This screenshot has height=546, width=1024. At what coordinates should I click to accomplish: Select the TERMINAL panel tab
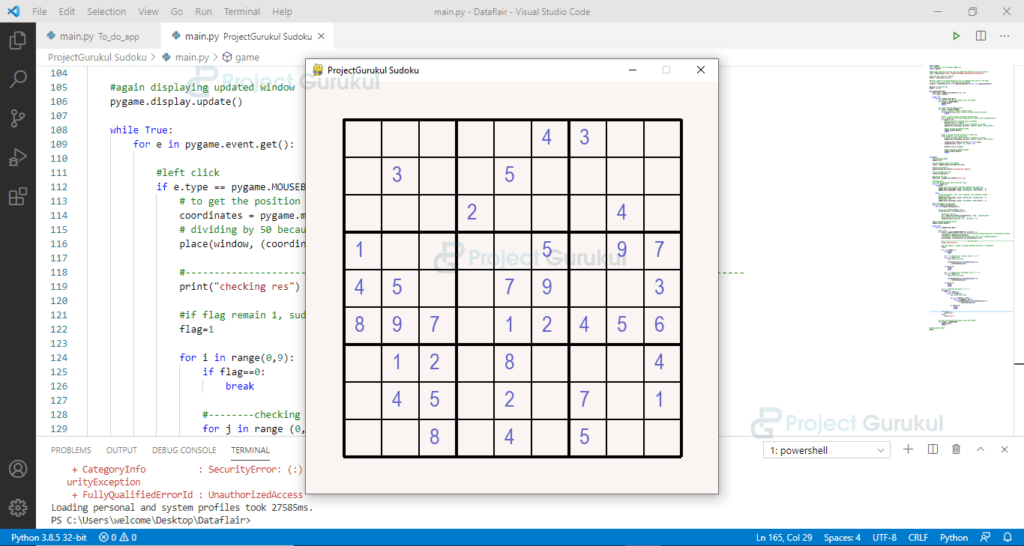click(250, 450)
